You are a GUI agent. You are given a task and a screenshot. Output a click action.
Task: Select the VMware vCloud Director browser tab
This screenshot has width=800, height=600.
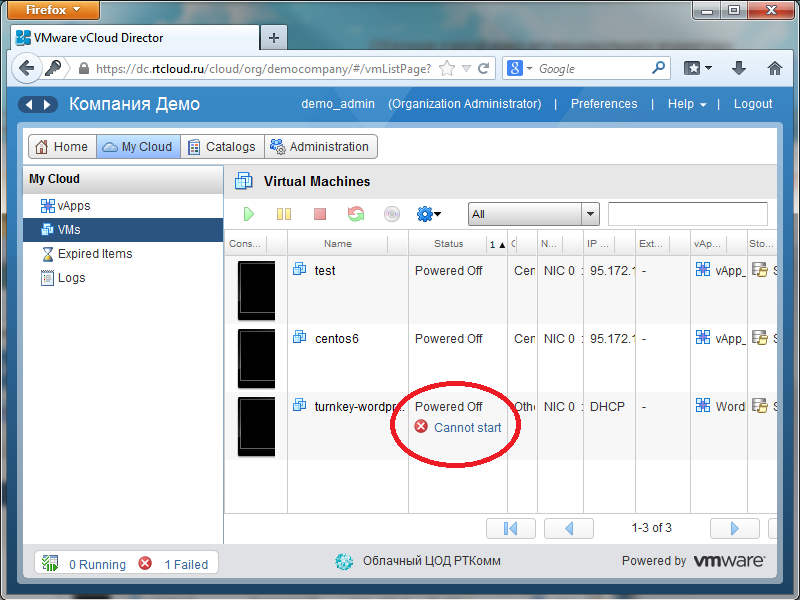click(136, 38)
